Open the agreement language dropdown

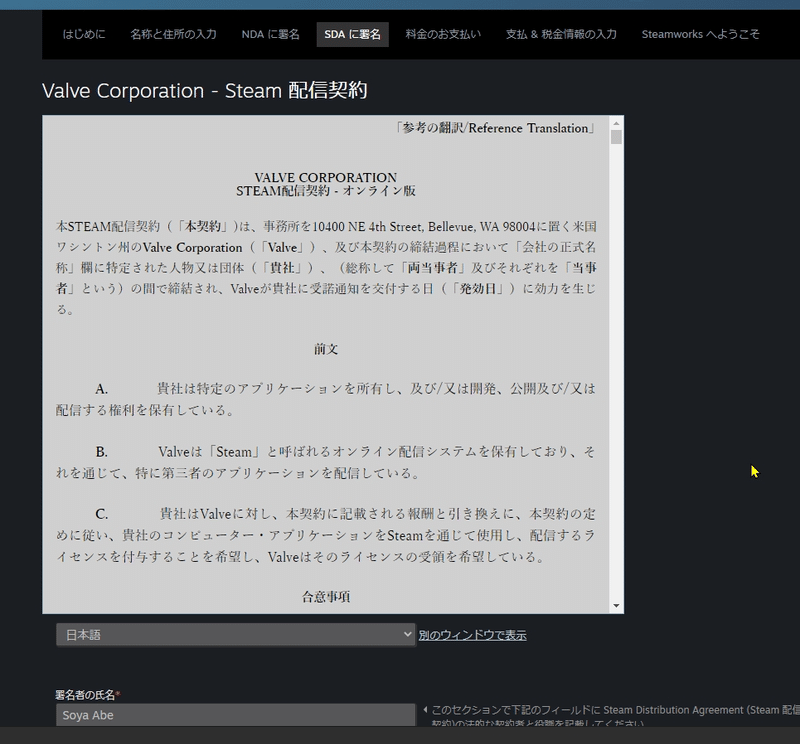tap(235, 633)
